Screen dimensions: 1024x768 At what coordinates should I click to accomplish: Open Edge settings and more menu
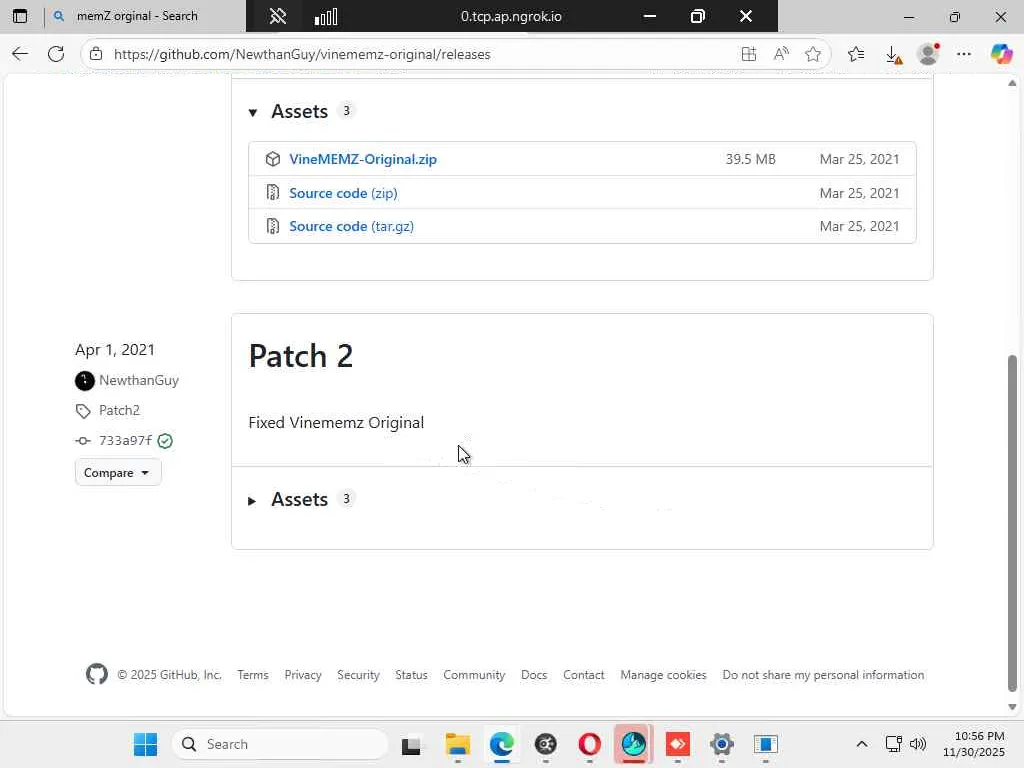point(964,54)
